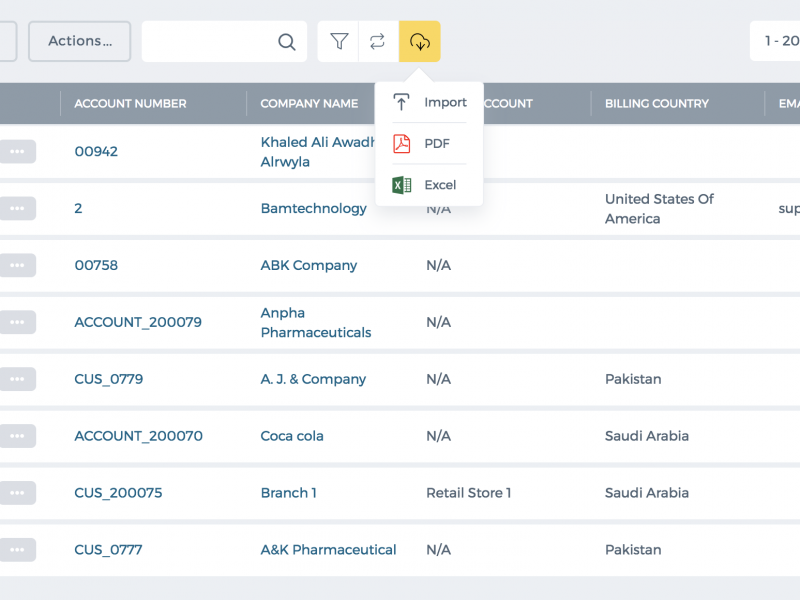Toggle the cloud download export button
Image resolution: width=800 pixels, height=600 pixels.
coord(419,41)
